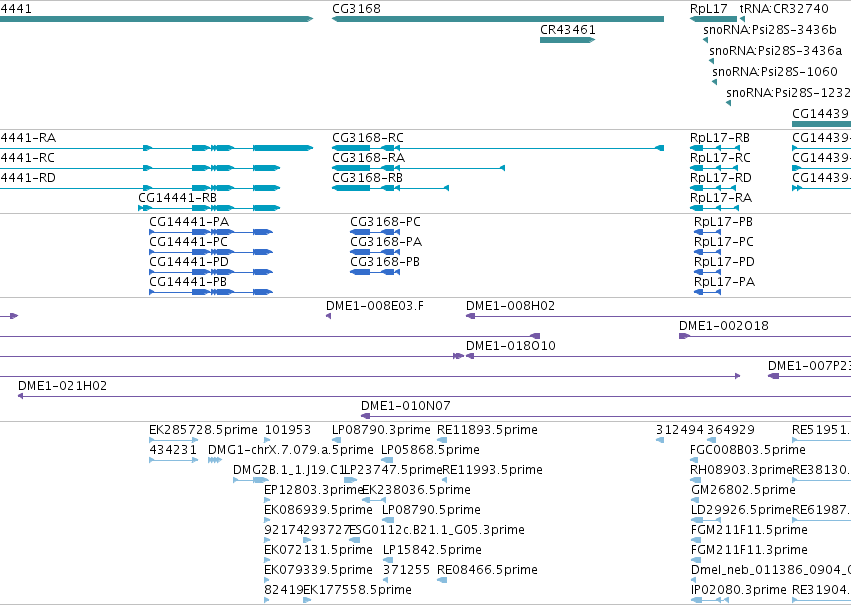
Task: Click snoRNA:Psi28S-1060 label
Action: point(775,71)
